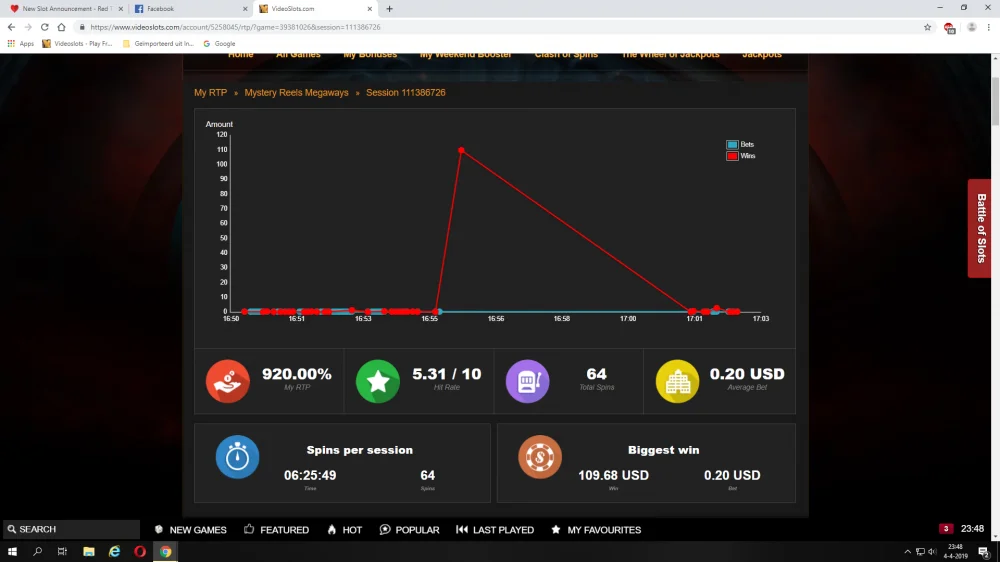Bookmark page with the star icon
The height and width of the screenshot is (562, 1000).
click(927, 27)
